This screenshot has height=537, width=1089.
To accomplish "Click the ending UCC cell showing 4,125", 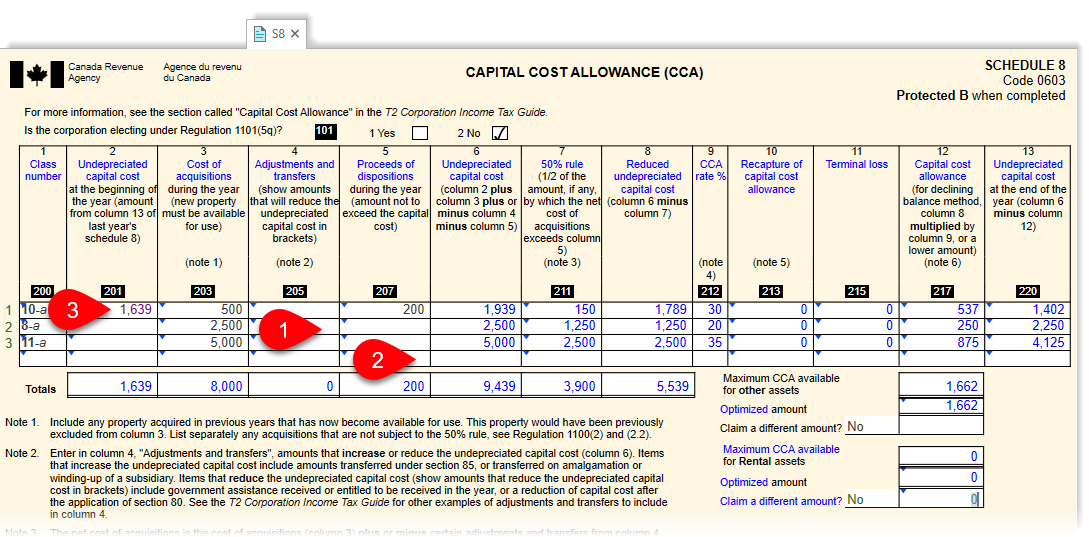I will click(x=1027, y=342).
